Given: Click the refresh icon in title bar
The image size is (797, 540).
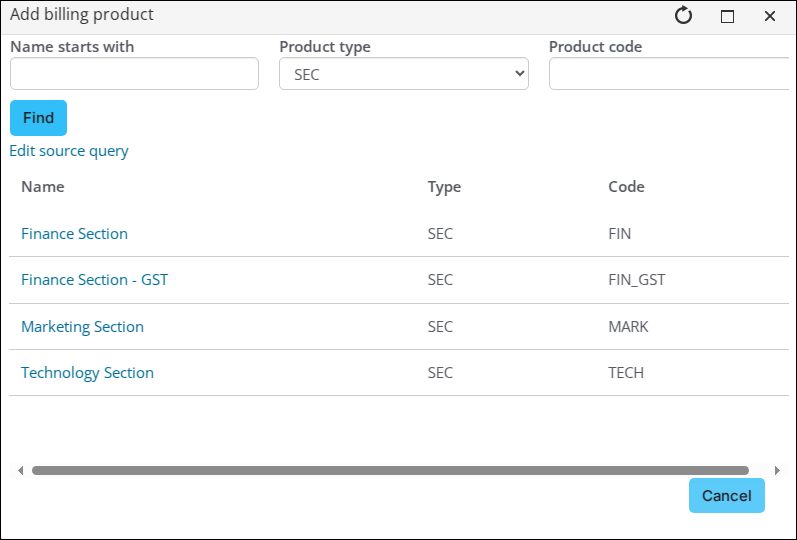Looking at the screenshot, I should pyautogui.click(x=684, y=16).
